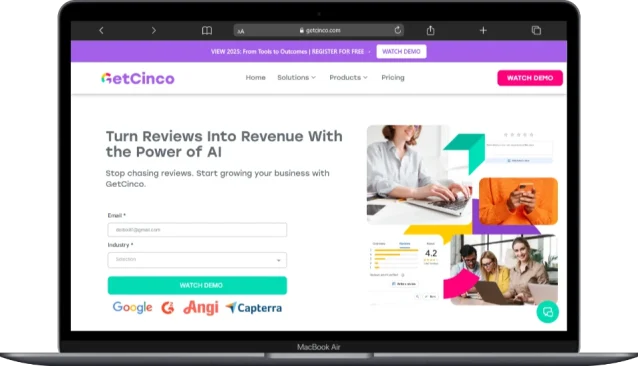Click the Capterra logo
The width and height of the screenshot is (638, 366).
254,308
